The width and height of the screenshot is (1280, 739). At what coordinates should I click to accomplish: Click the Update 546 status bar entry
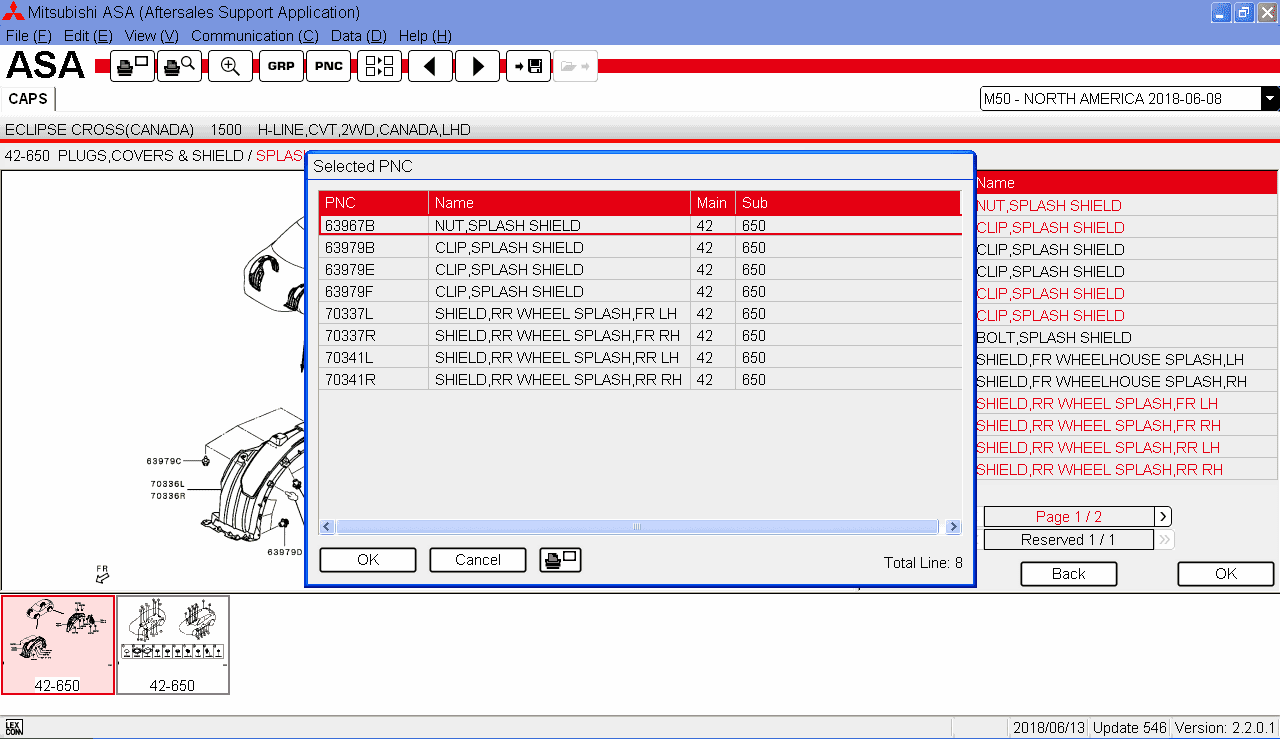(1128, 728)
